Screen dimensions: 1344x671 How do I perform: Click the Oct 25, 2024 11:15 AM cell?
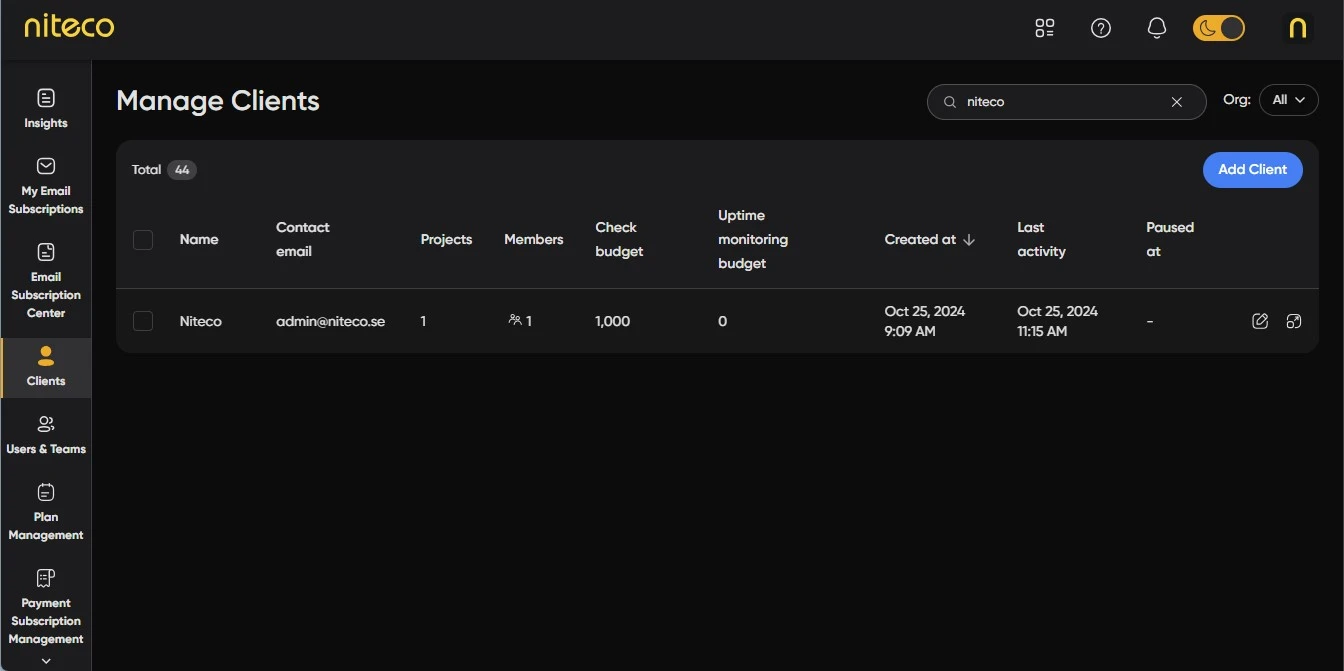click(x=1057, y=321)
